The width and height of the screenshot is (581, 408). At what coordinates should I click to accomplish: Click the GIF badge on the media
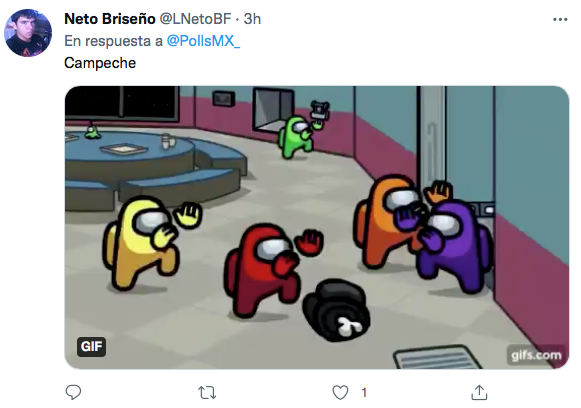91,346
